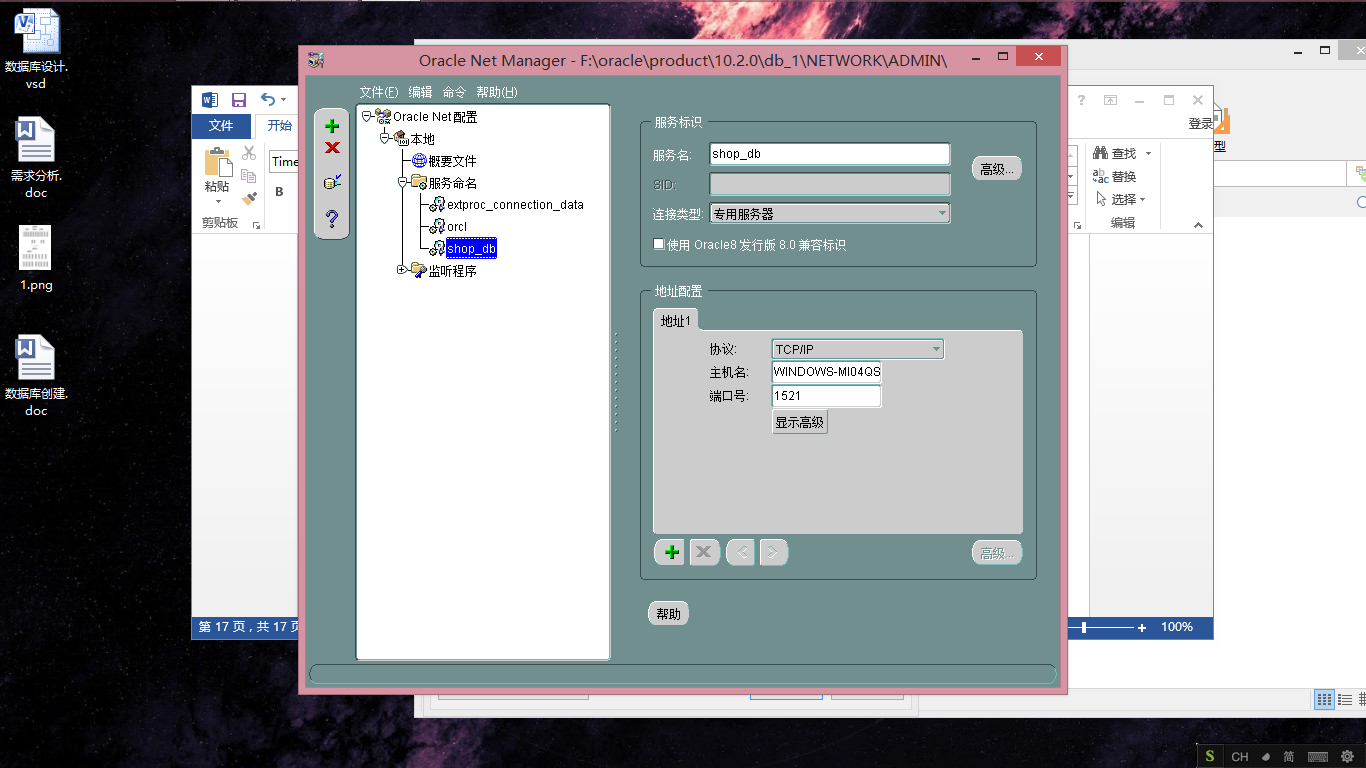Toggle the Oracle8 8.0 compatible identifier checkbox

[658, 244]
